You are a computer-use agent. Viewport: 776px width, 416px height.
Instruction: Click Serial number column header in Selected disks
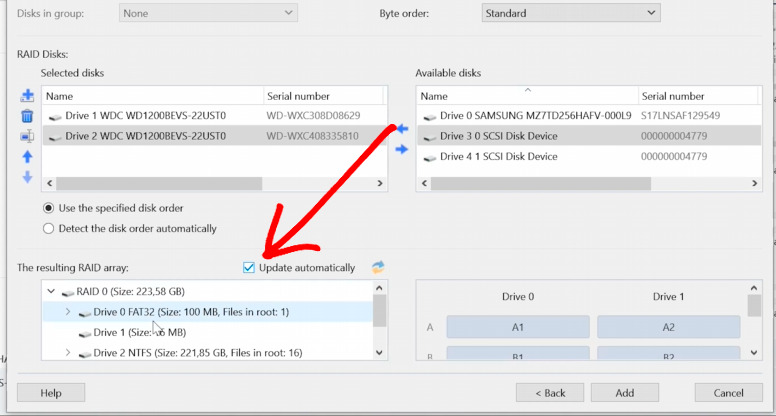[324, 96]
